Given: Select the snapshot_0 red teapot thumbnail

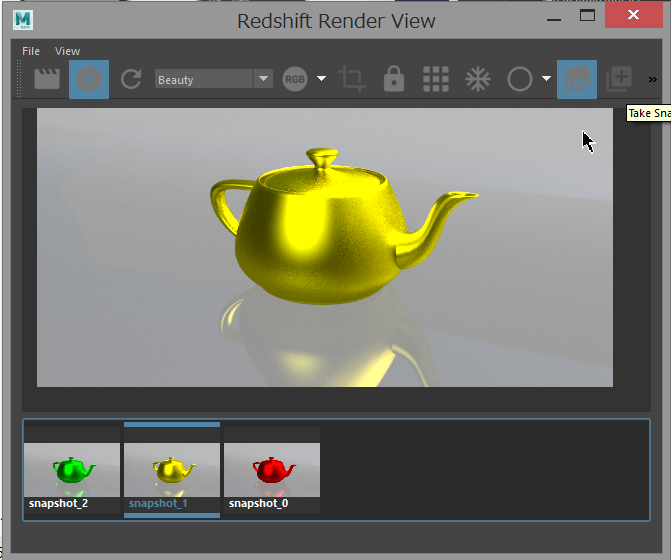Looking at the screenshot, I should tap(272, 470).
